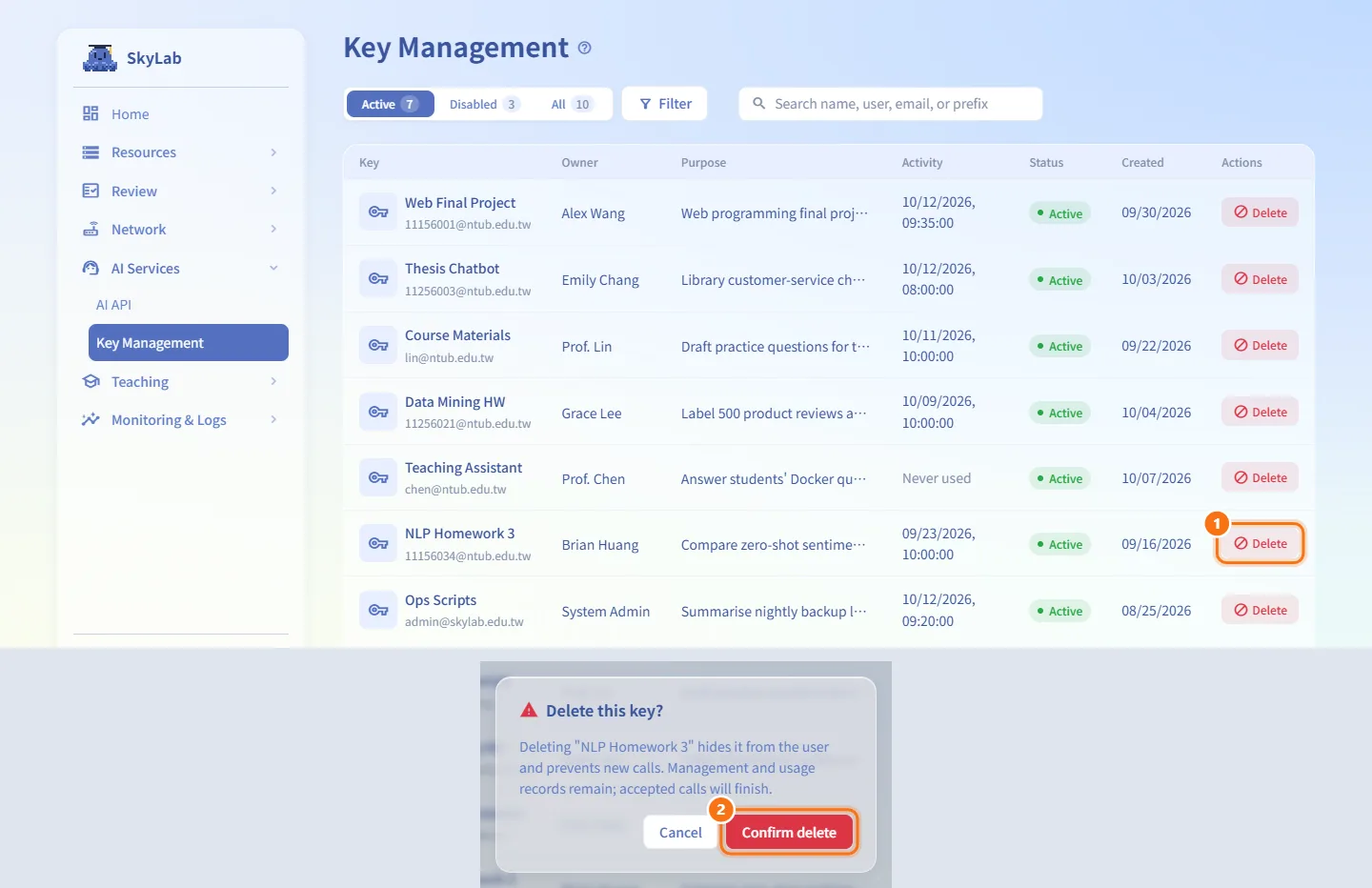Viewport: 1372px width, 888px height.
Task: Click the key icon for NLP Homework 3
Action: tap(378, 544)
